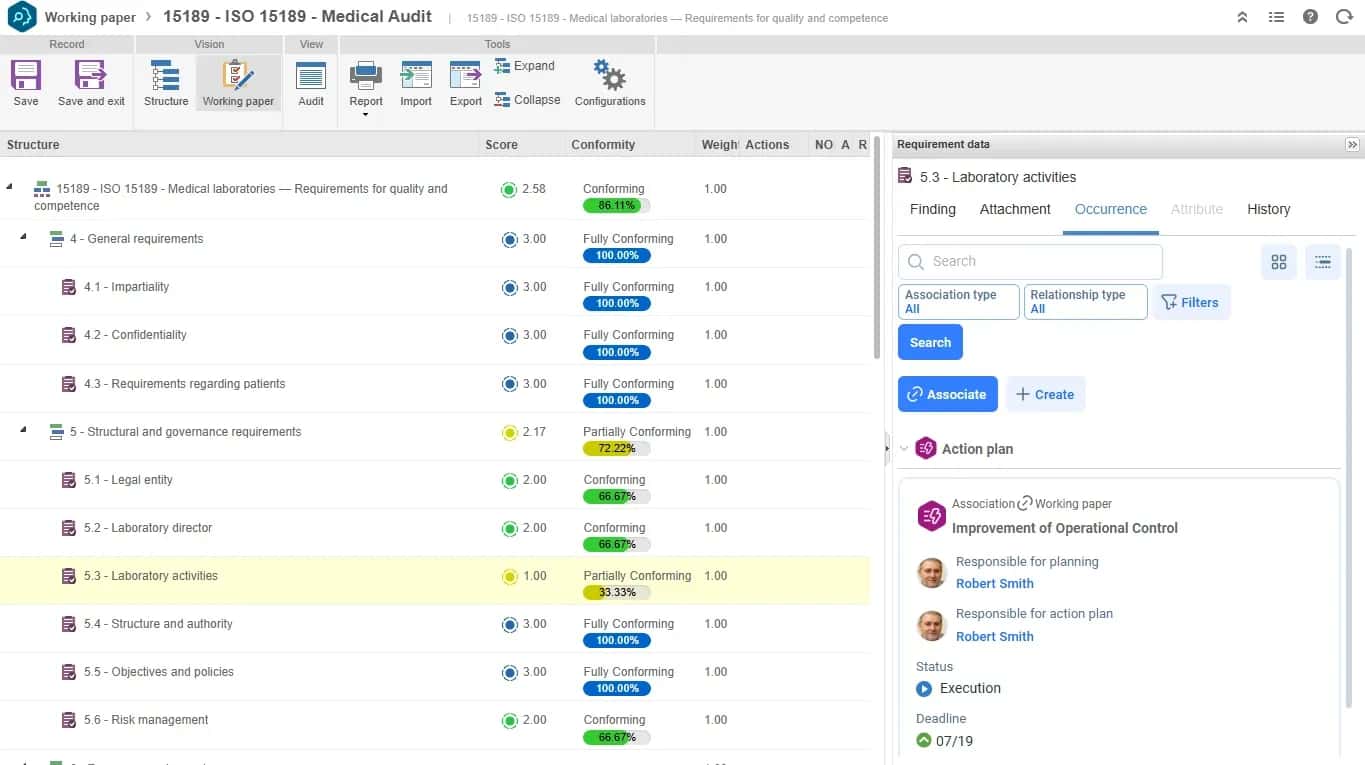Click the Associate button
Viewport: 1365px width, 765px height.
[x=947, y=394]
